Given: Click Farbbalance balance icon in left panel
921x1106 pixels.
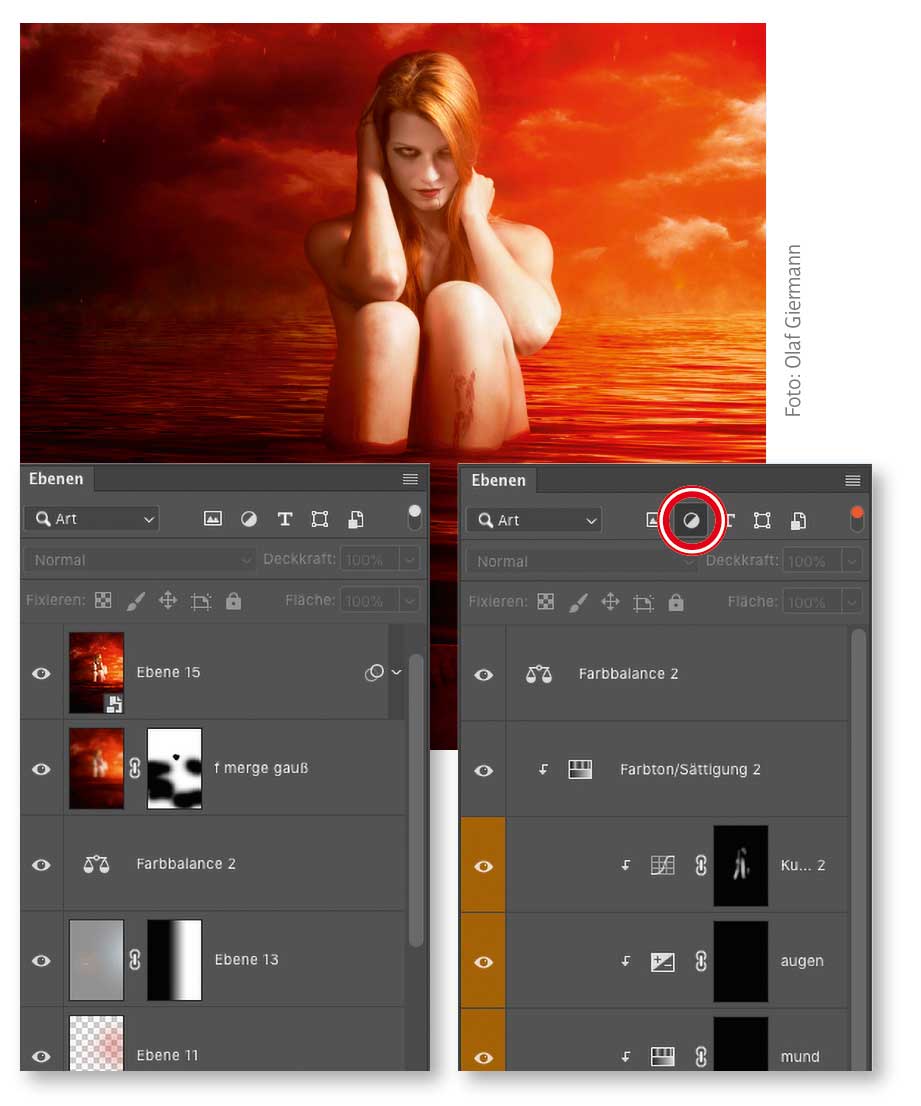Looking at the screenshot, I should tap(97, 863).
